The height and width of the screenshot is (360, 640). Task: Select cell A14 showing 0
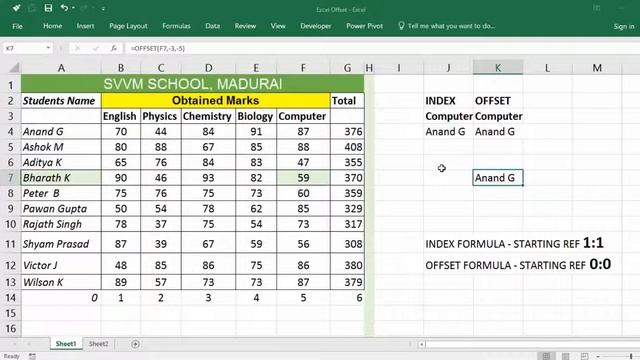pos(61,298)
